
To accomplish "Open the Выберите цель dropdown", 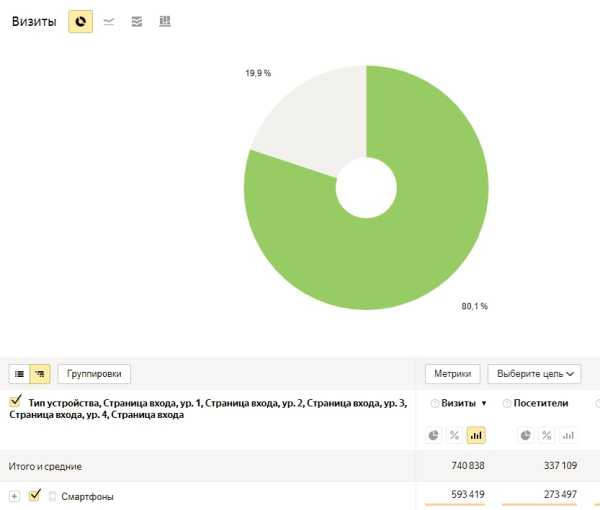I will (534, 374).
